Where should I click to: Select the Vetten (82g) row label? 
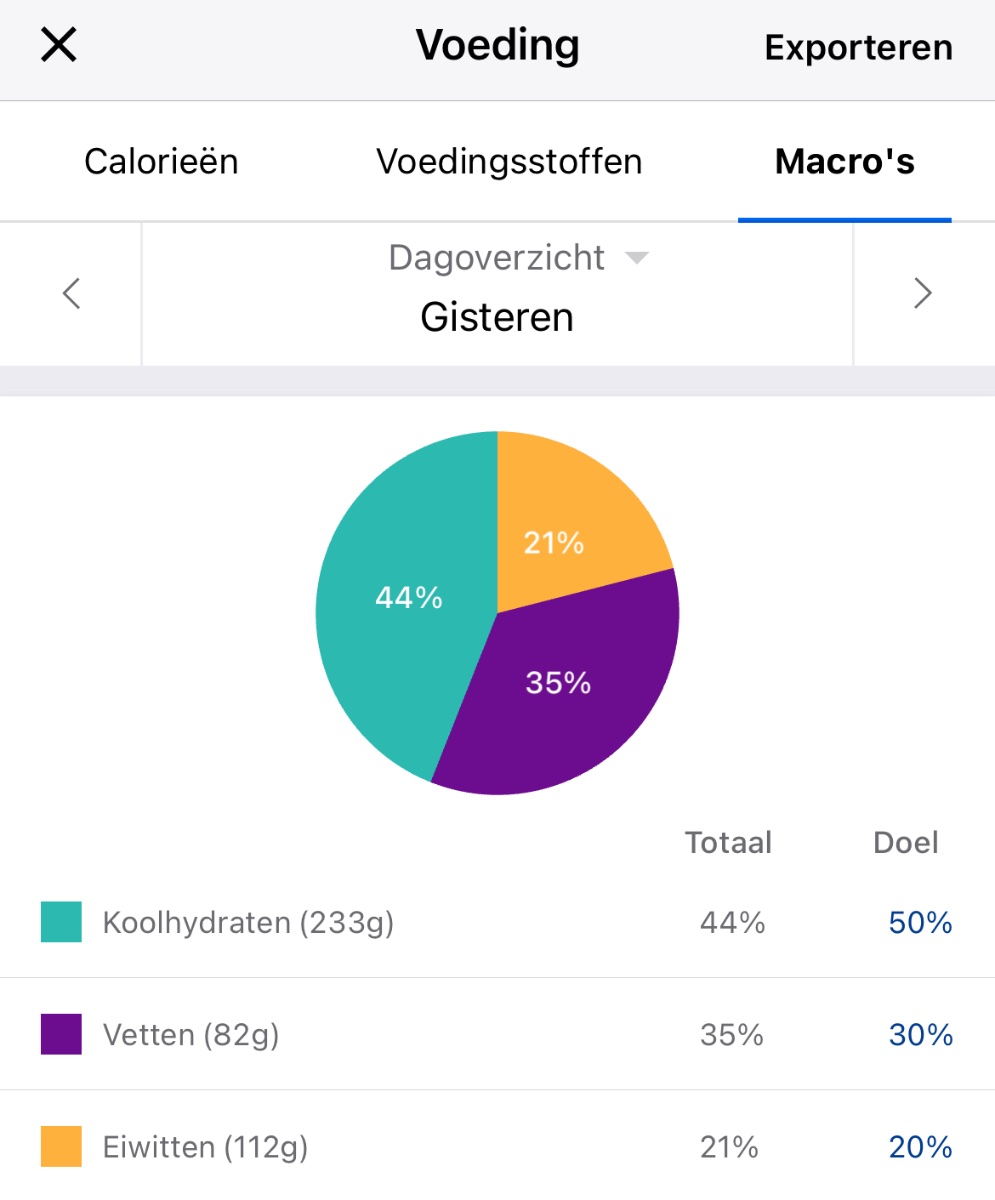(x=190, y=1035)
